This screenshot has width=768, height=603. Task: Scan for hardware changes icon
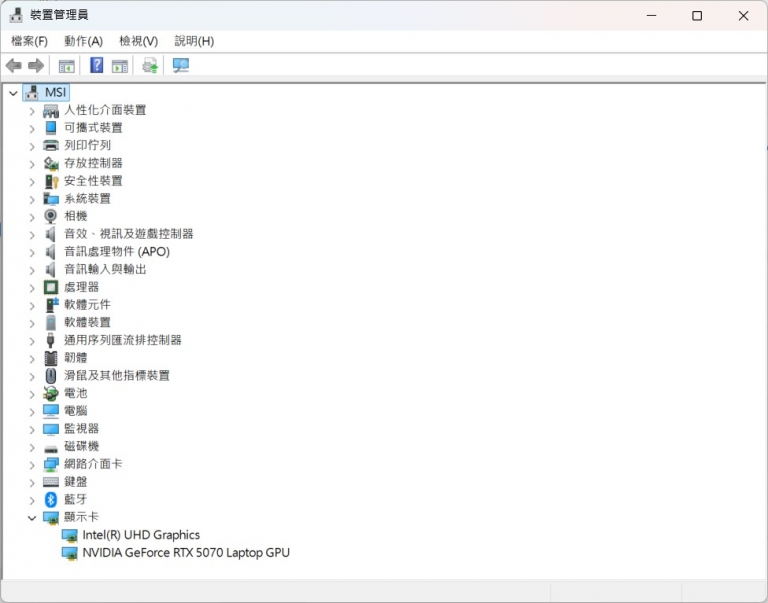pos(181,65)
